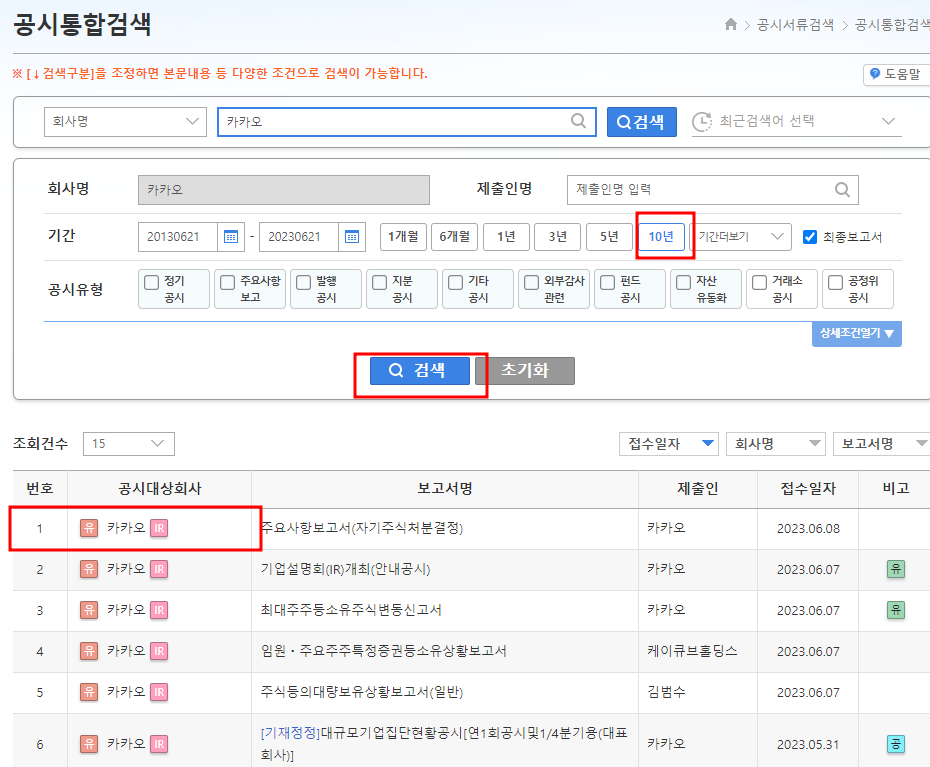Image resolution: width=930 pixels, height=767 pixels.
Task: Check the 정기공시 disclosure type
Action: [152, 282]
